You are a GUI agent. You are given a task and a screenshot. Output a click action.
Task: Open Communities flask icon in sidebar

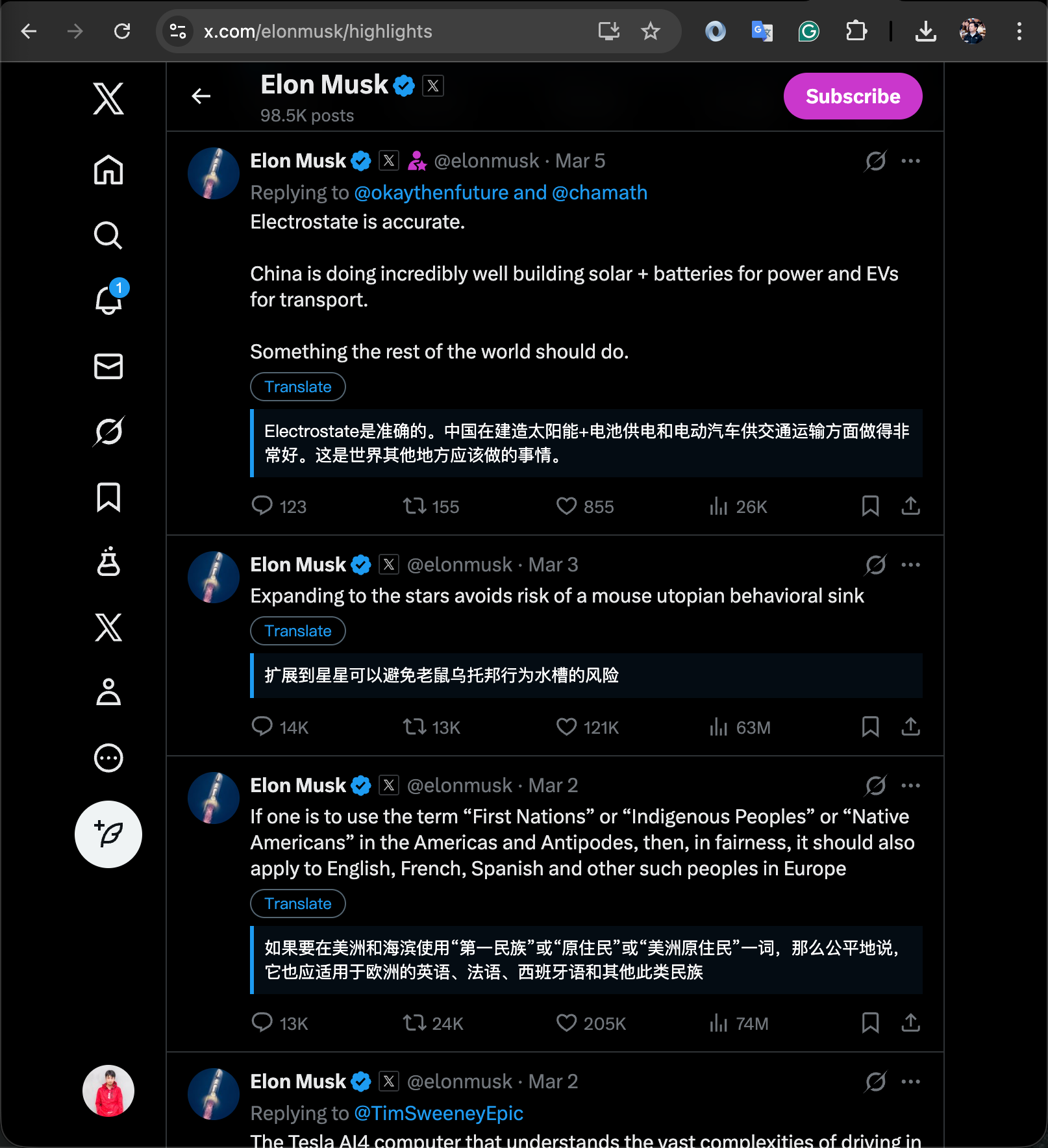click(108, 562)
